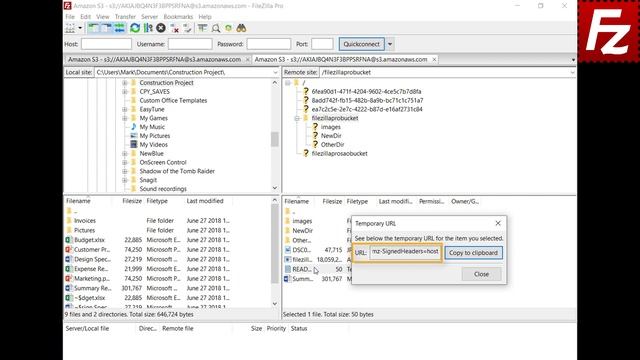Dismiss Temporary URL dialog with X
This screenshot has height=360, width=640.
(498, 223)
